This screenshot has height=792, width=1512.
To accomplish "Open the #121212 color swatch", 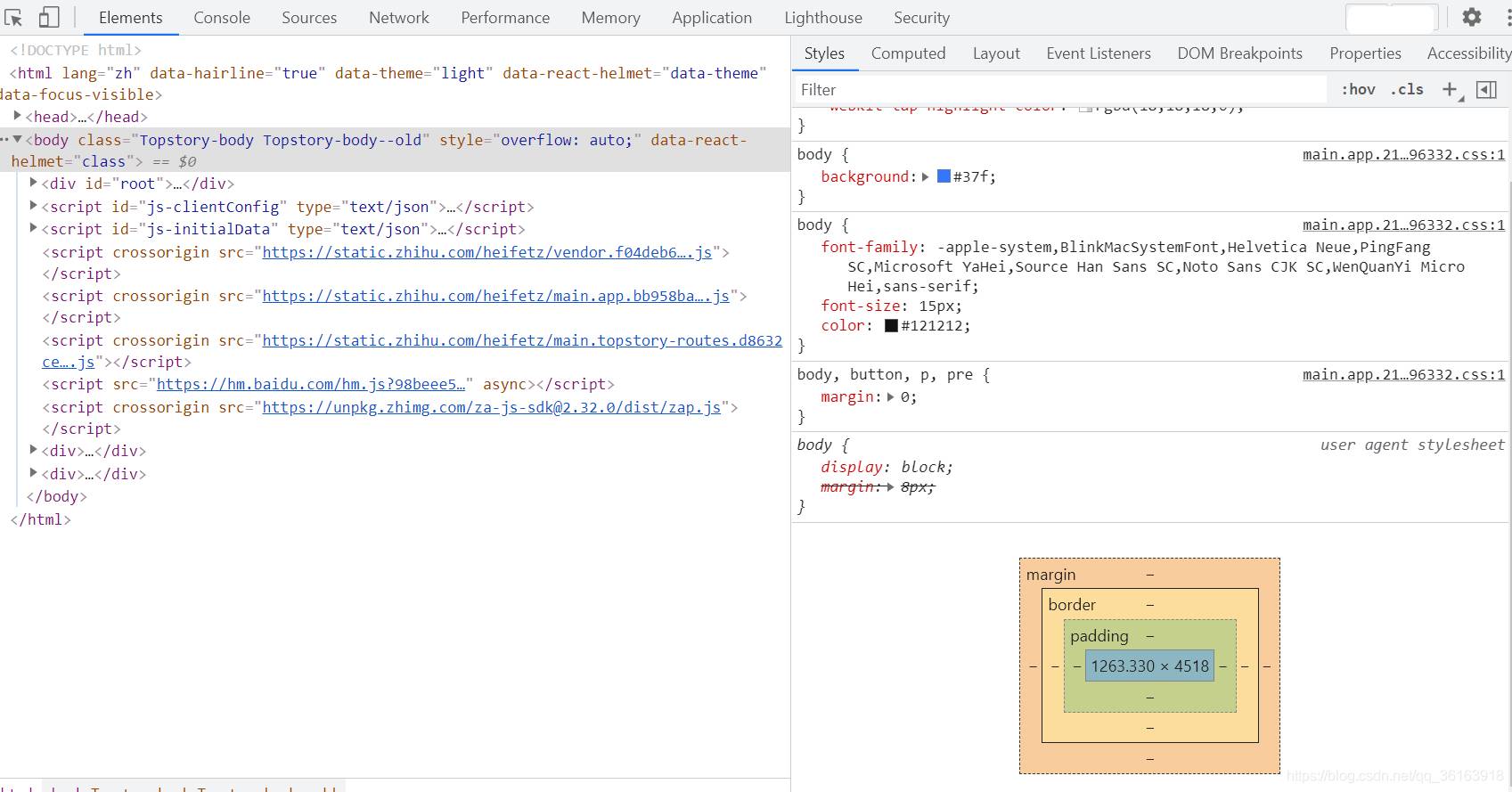I will pyautogui.click(x=891, y=325).
